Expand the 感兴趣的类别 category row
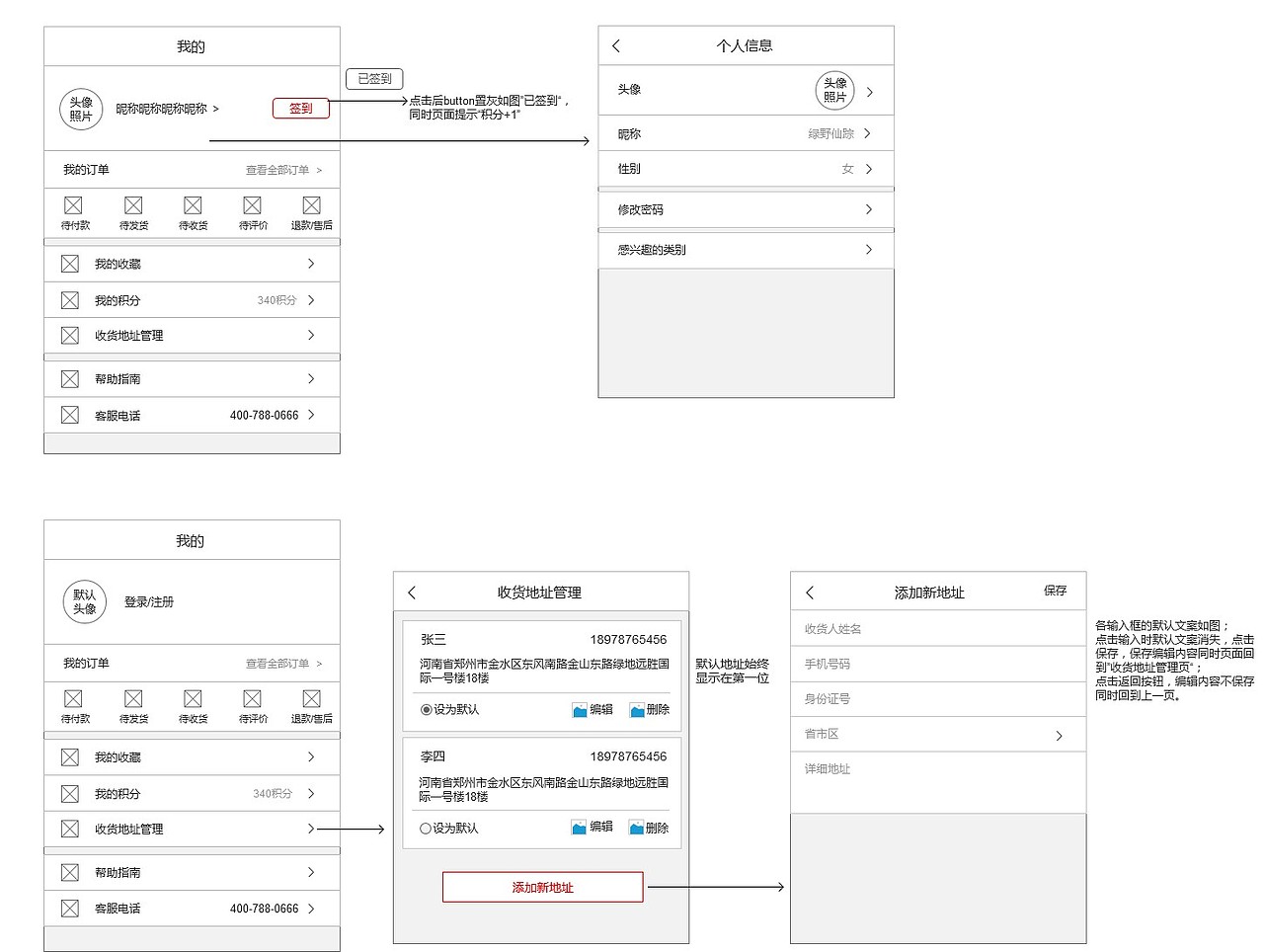Screen dimensions: 1264x952 (746, 250)
